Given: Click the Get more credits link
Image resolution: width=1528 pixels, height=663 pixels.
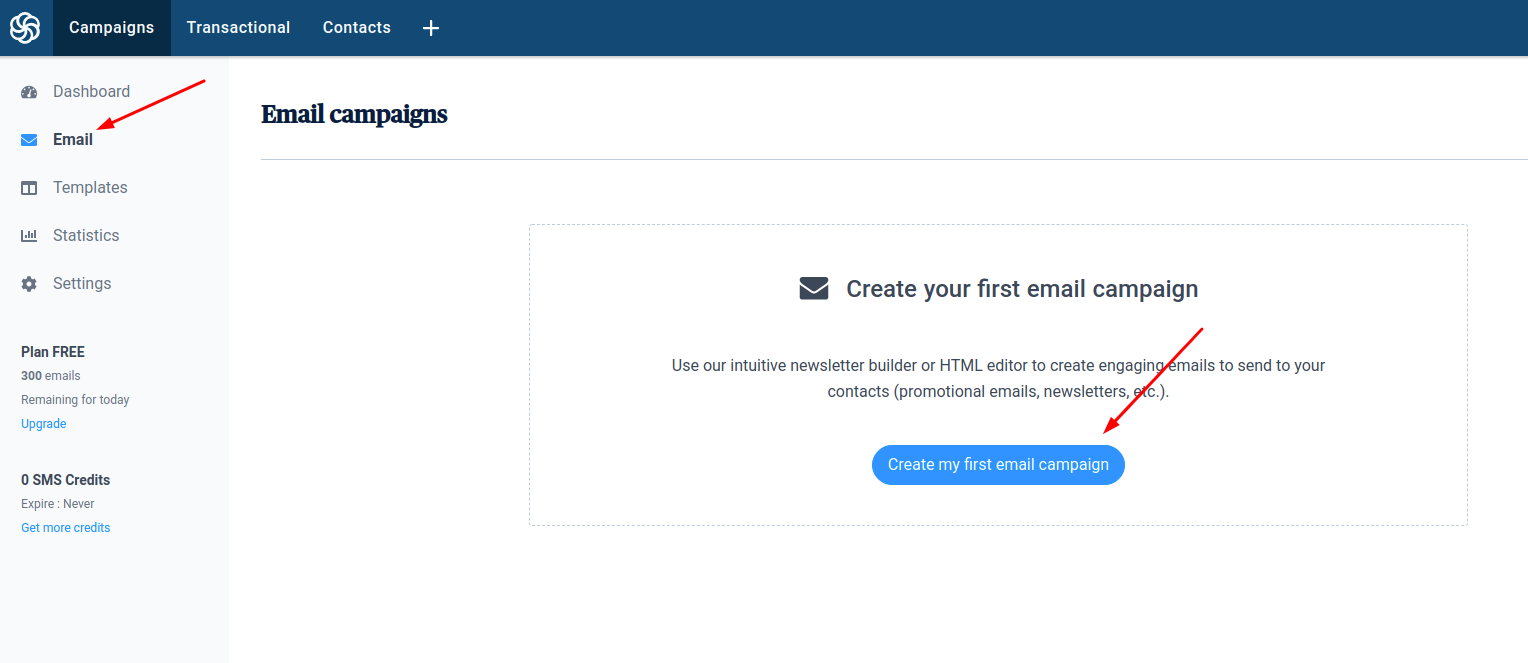Looking at the screenshot, I should [x=66, y=528].
